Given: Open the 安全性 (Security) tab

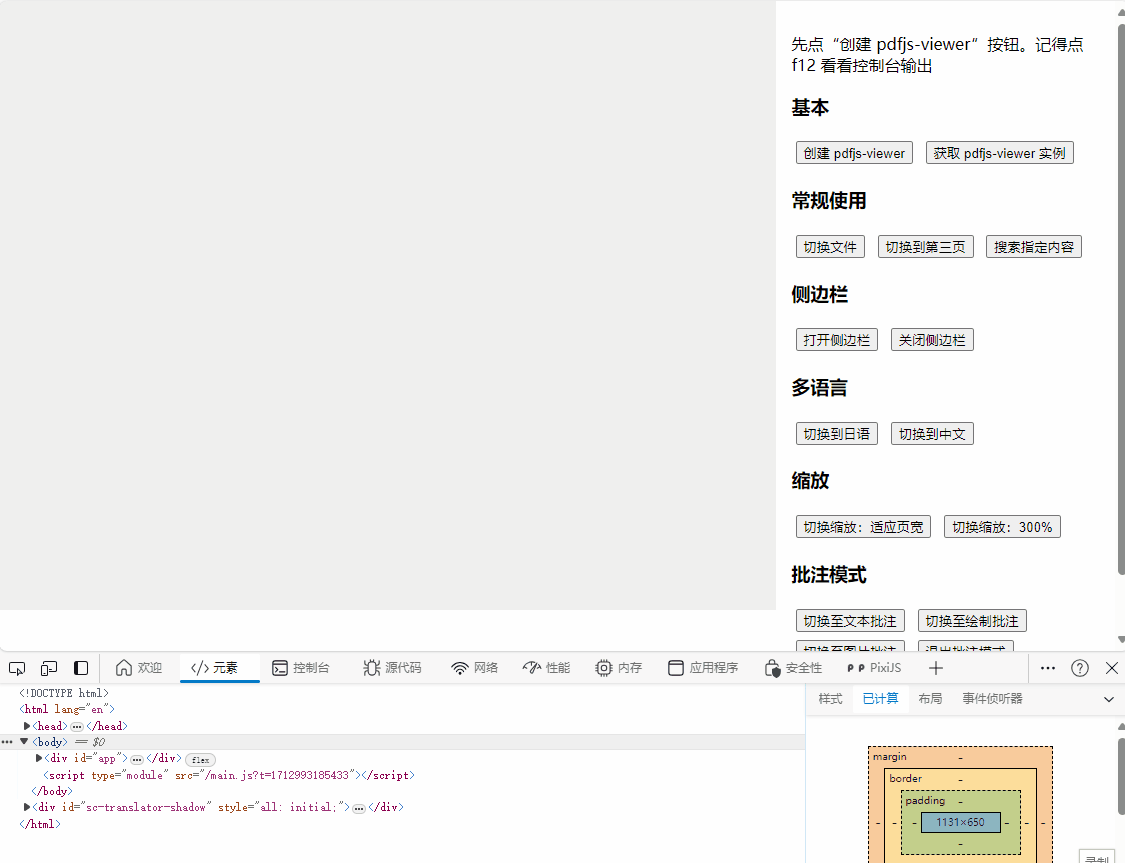Looking at the screenshot, I should (794, 668).
